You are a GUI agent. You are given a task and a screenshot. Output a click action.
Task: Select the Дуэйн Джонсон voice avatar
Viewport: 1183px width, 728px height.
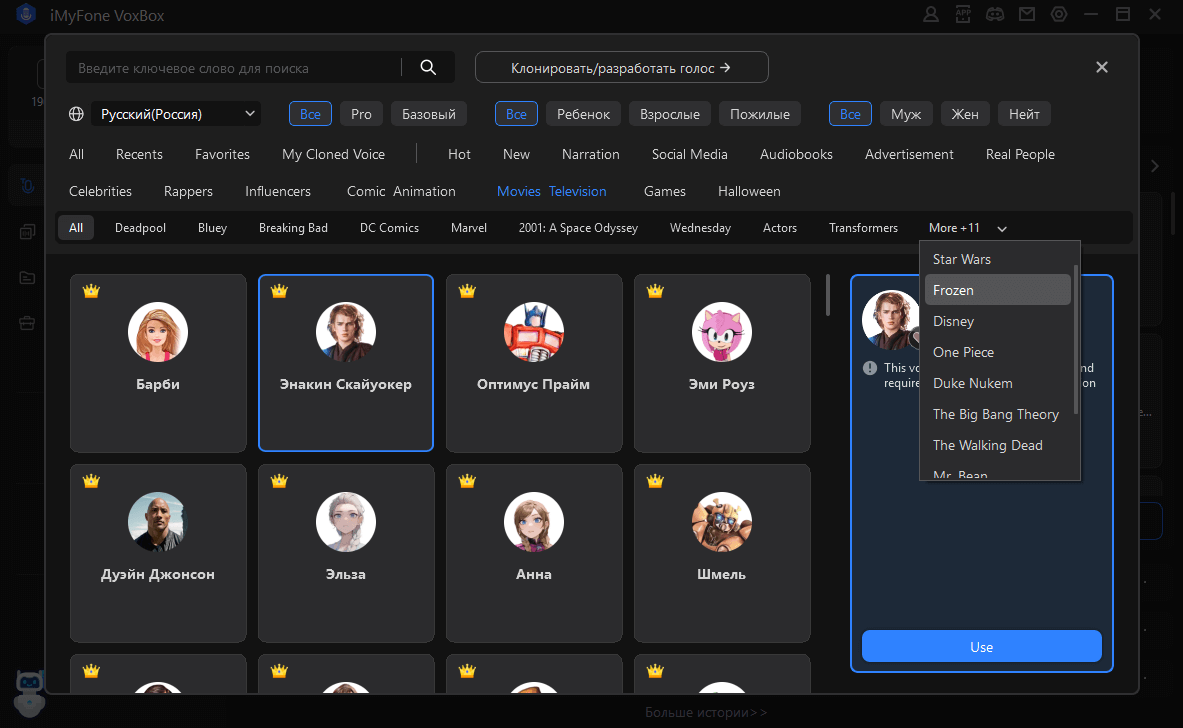(x=158, y=522)
